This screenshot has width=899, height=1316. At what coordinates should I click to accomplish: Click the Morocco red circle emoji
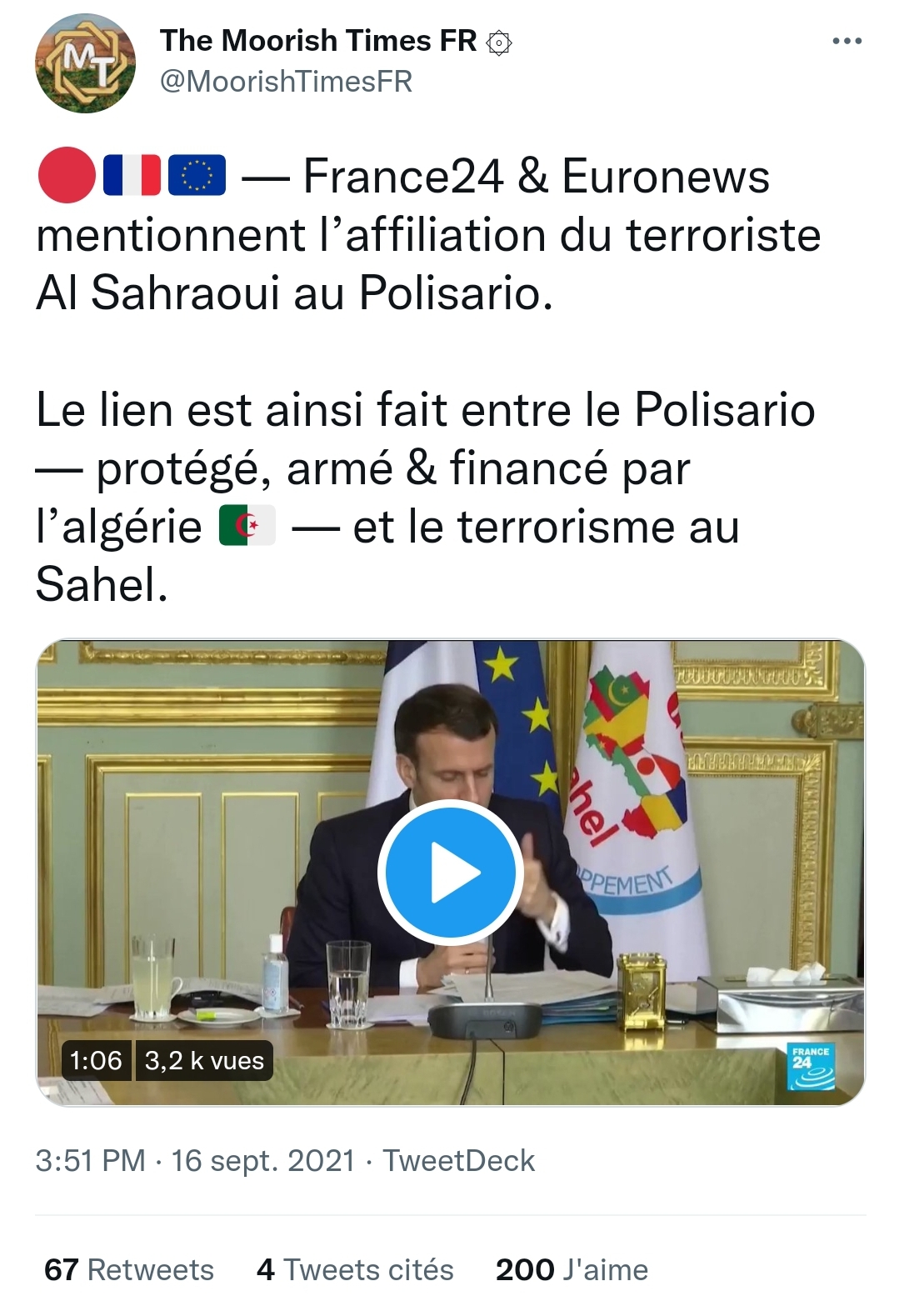pos(67,175)
